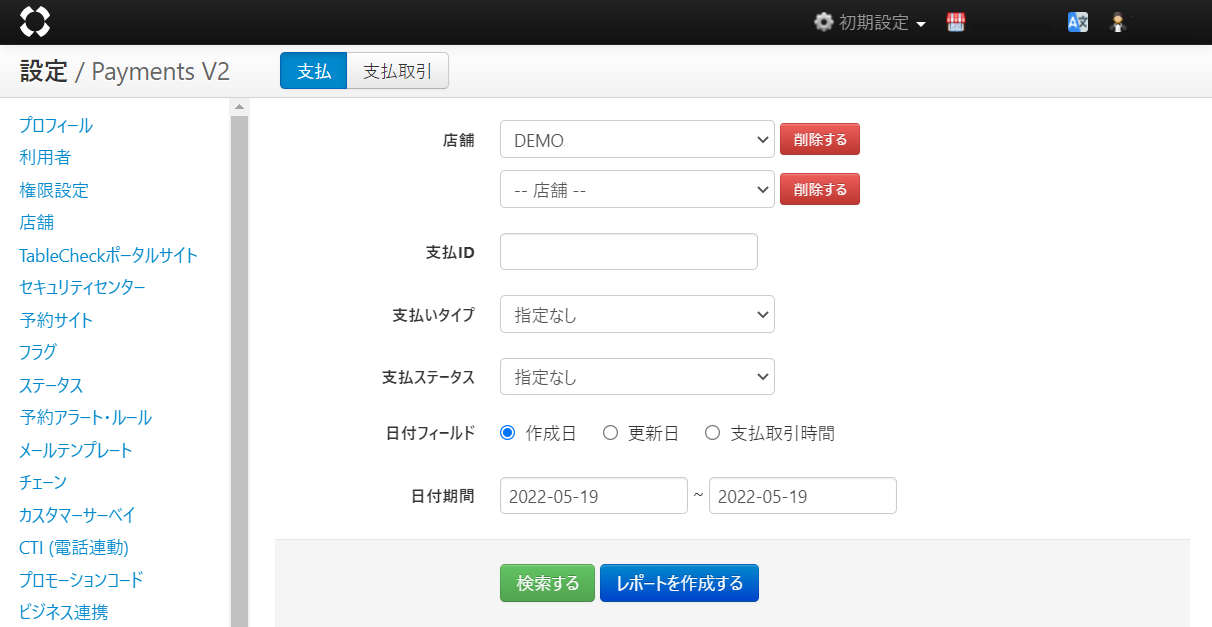Viewport: 1212px width, 627px height.
Task: Click the user profile avatar icon
Action: (x=1119, y=22)
